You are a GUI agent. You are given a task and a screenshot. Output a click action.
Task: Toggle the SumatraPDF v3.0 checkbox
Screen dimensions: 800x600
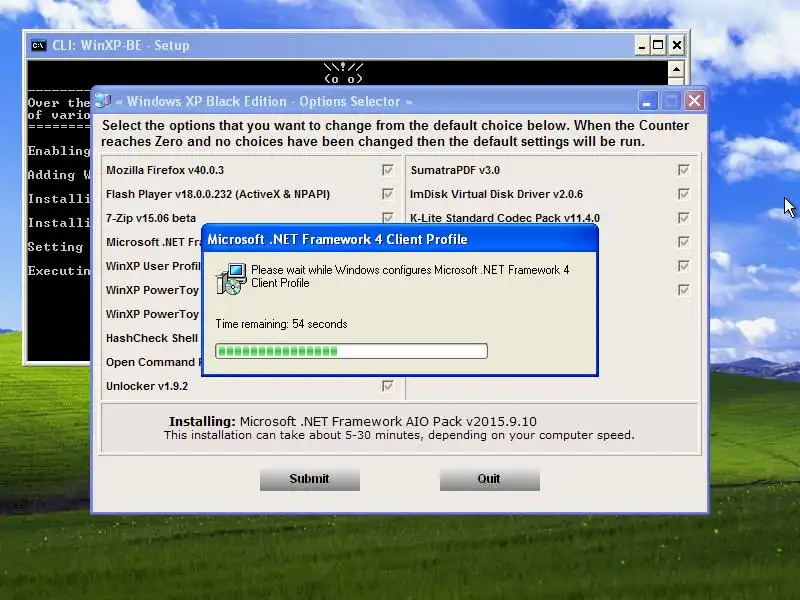[x=684, y=170]
